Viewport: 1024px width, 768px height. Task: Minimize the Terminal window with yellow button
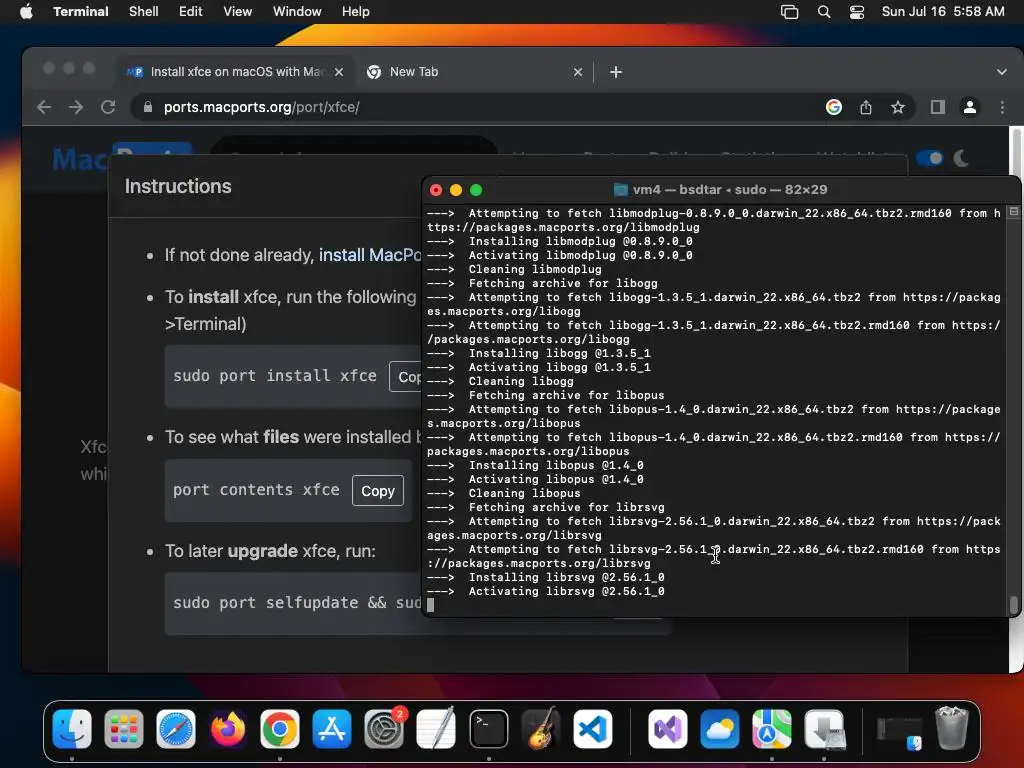(x=456, y=190)
